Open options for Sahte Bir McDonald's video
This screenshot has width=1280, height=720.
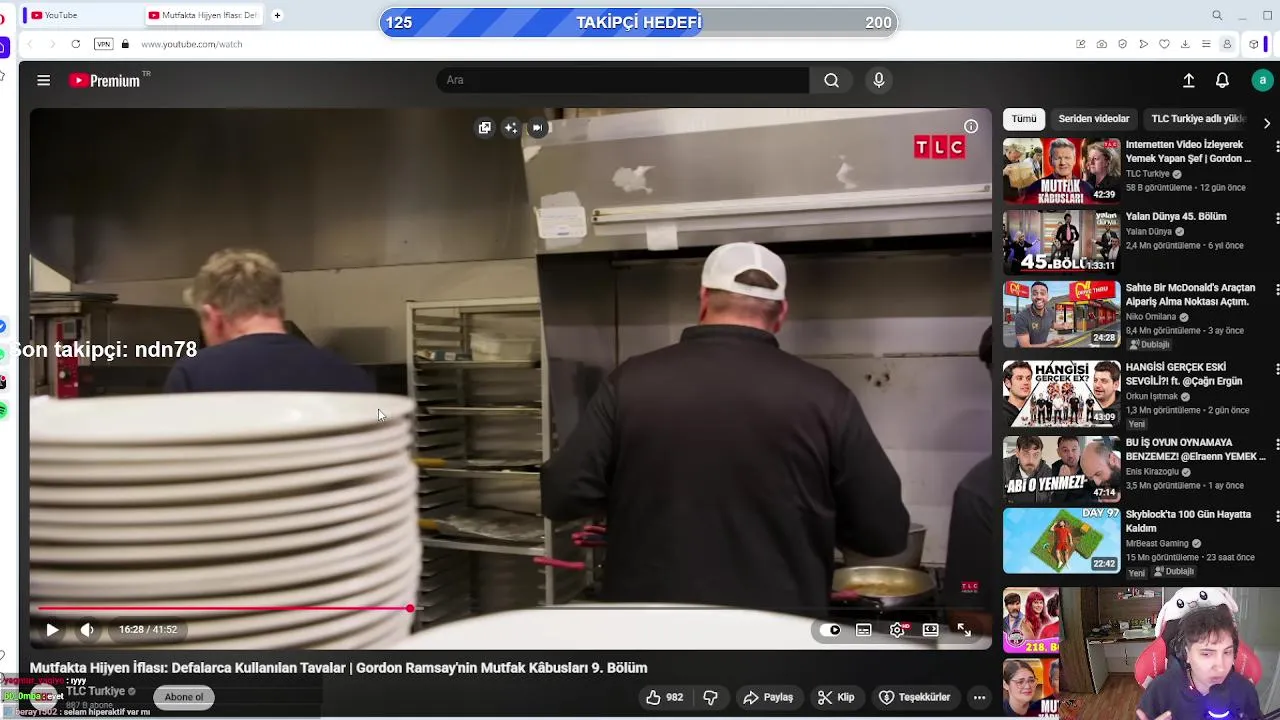tap(1276, 290)
